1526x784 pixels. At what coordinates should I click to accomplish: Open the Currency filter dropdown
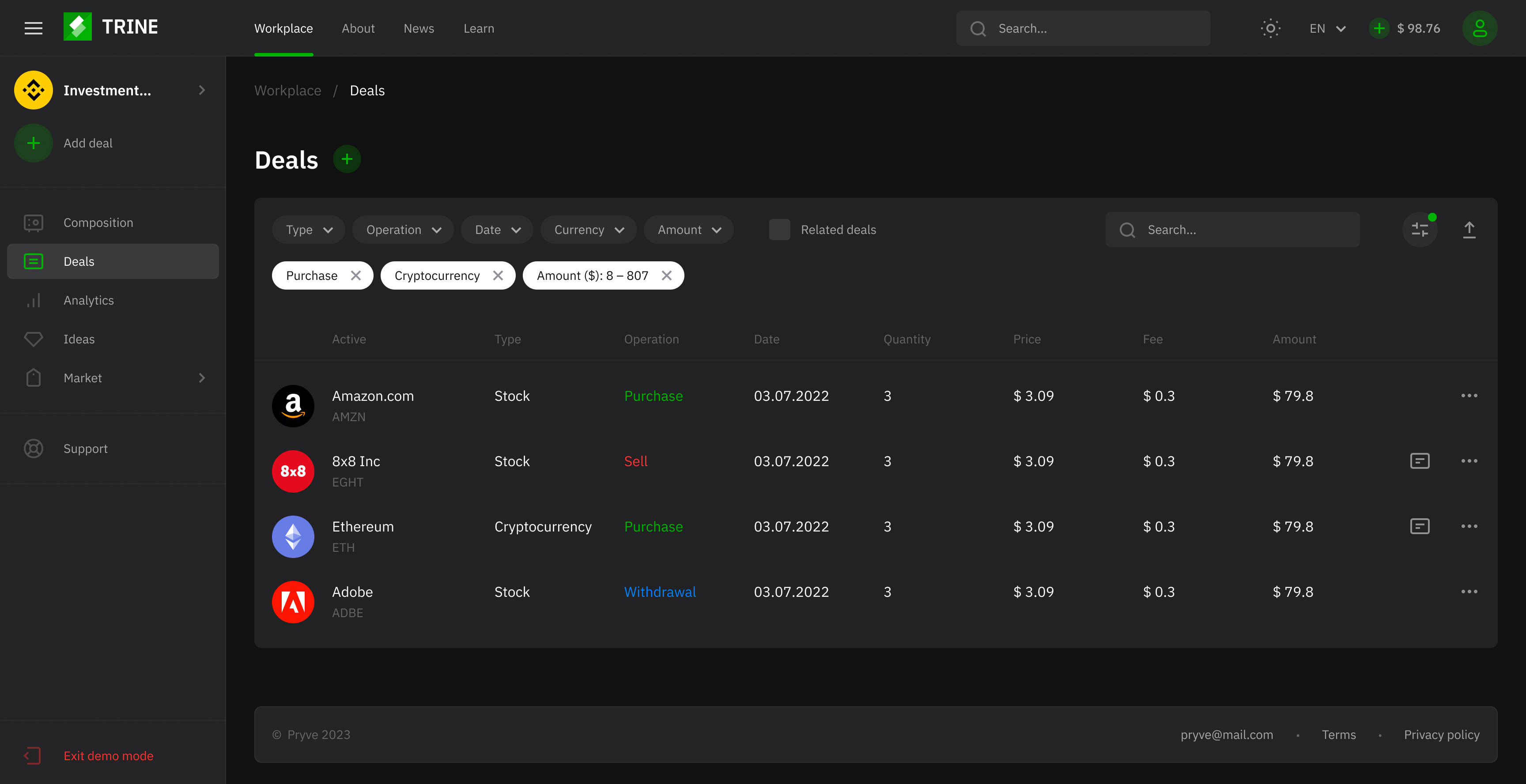[x=588, y=230]
